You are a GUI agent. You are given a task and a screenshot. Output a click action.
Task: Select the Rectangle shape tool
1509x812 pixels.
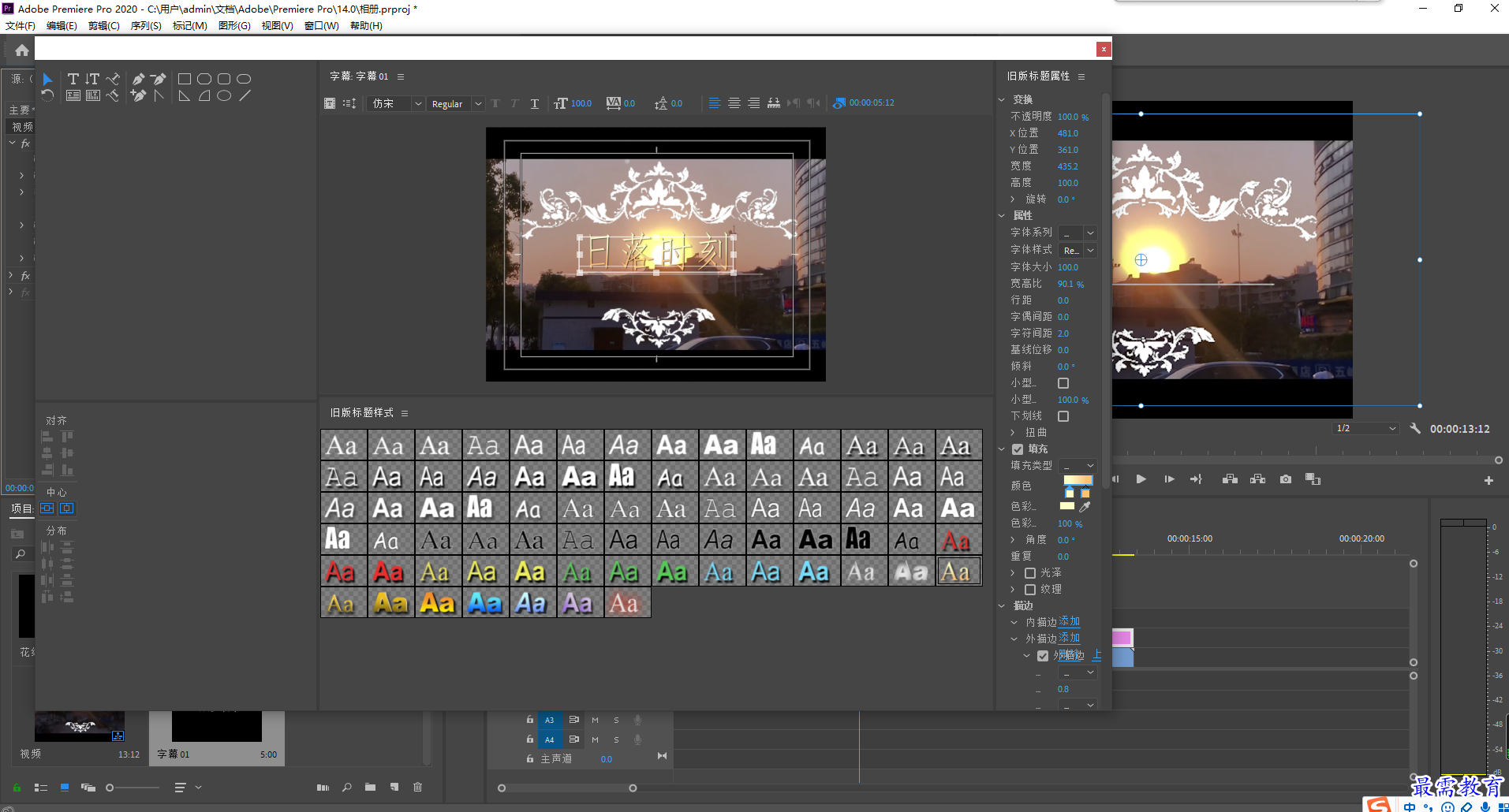185,79
